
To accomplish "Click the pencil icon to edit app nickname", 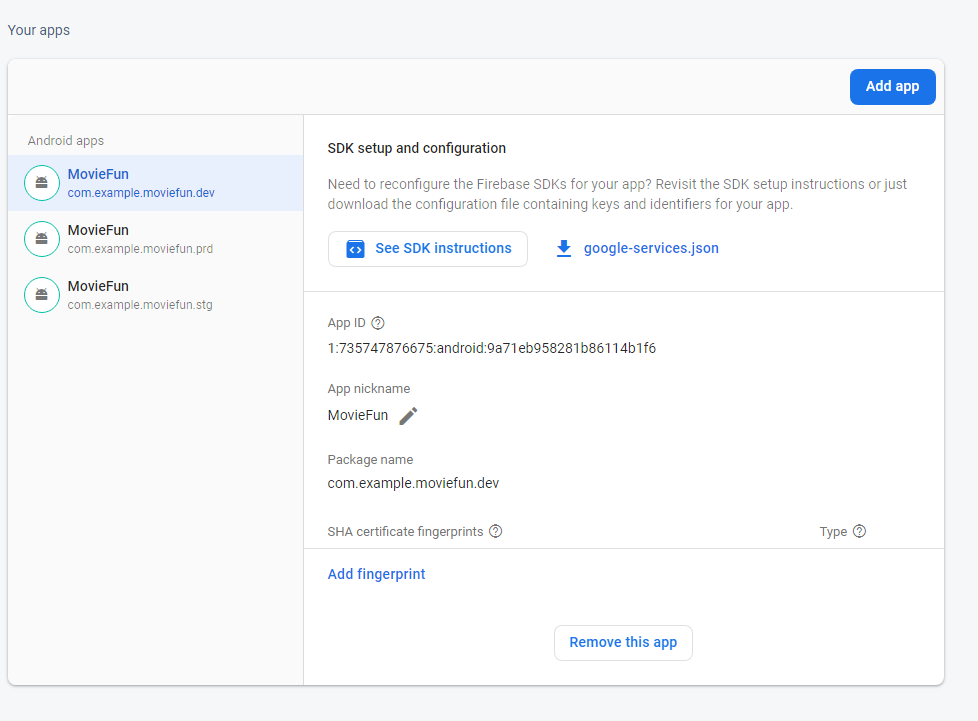I will point(408,416).
